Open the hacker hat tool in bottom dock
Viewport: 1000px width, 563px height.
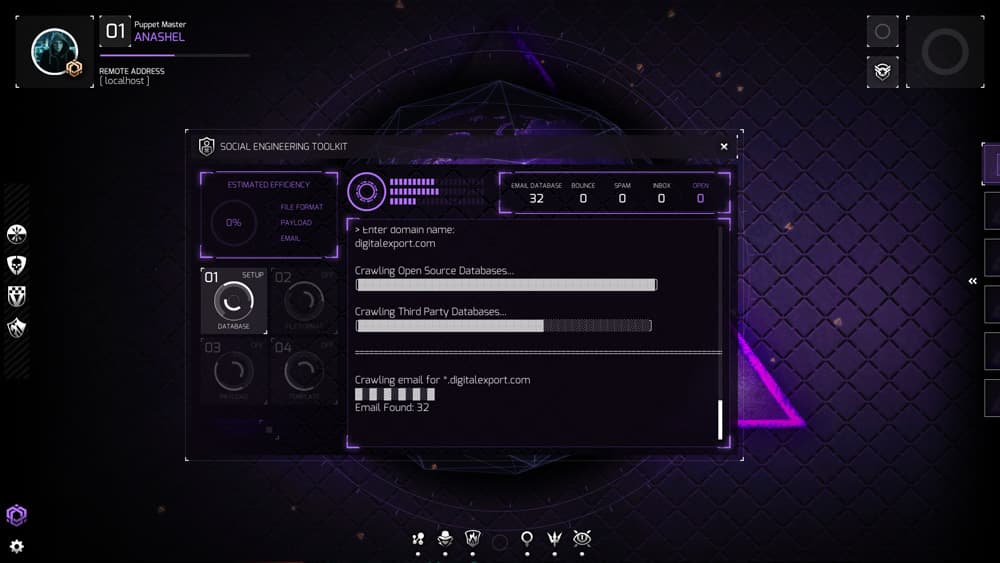point(445,539)
